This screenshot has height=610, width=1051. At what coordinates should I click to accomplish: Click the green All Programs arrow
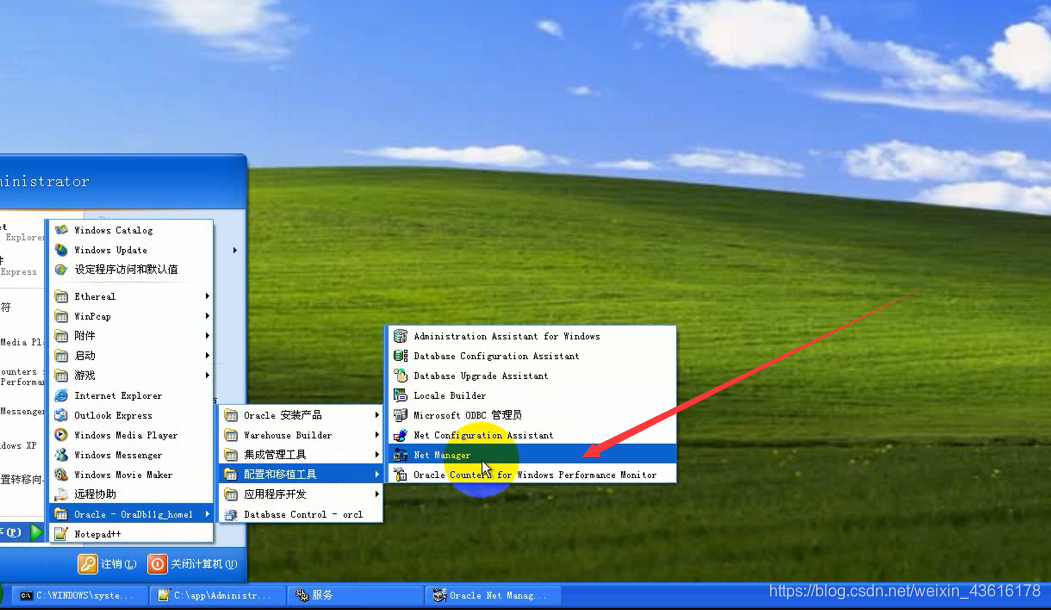(36, 533)
